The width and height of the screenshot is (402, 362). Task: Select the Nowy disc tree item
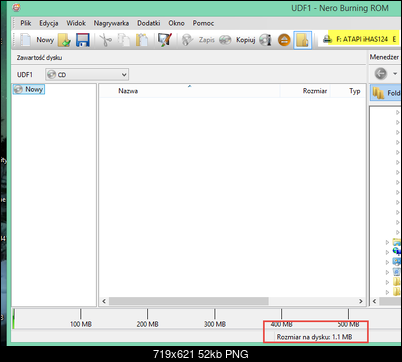coord(34,89)
